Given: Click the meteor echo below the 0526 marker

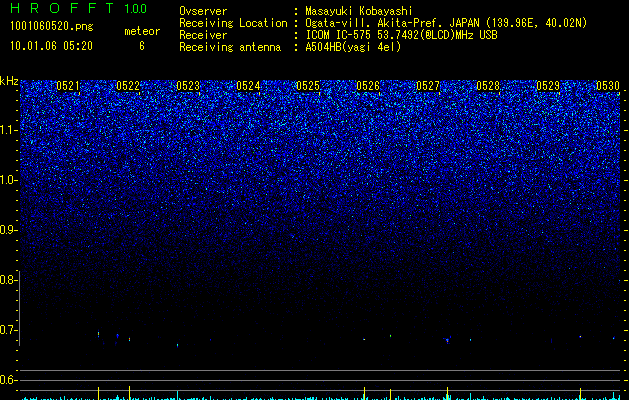Looking at the screenshot, I should (364, 339).
